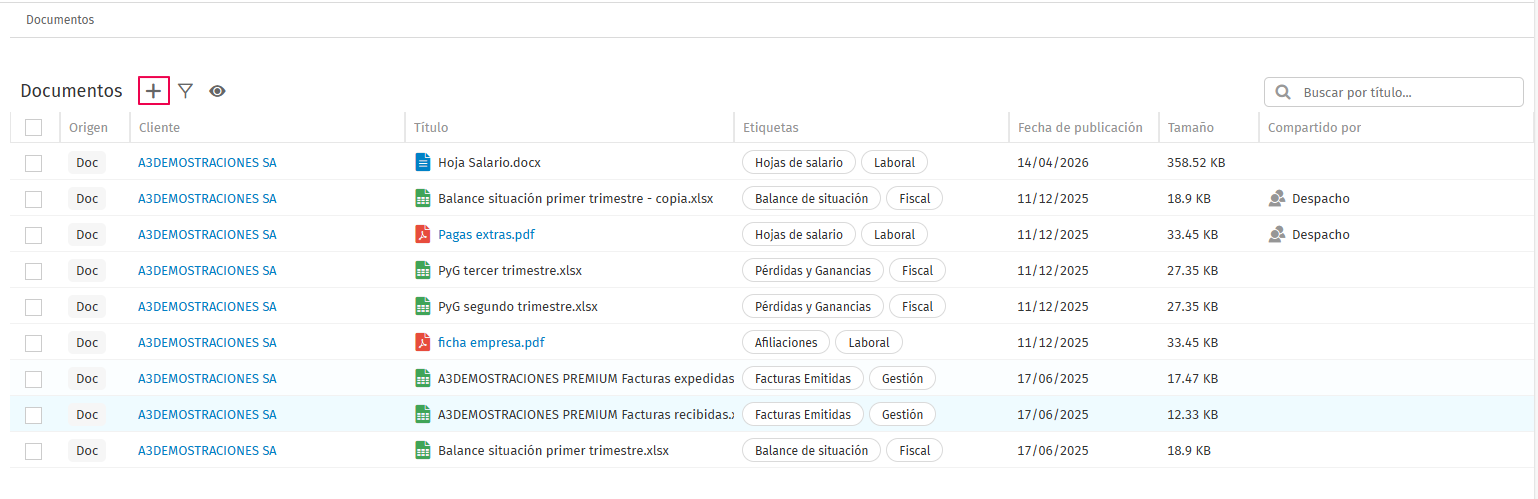Click the Despacho shared-users icon on Pagas extras row
Image resolution: width=1538 pixels, height=499 pixels.
1276,234
